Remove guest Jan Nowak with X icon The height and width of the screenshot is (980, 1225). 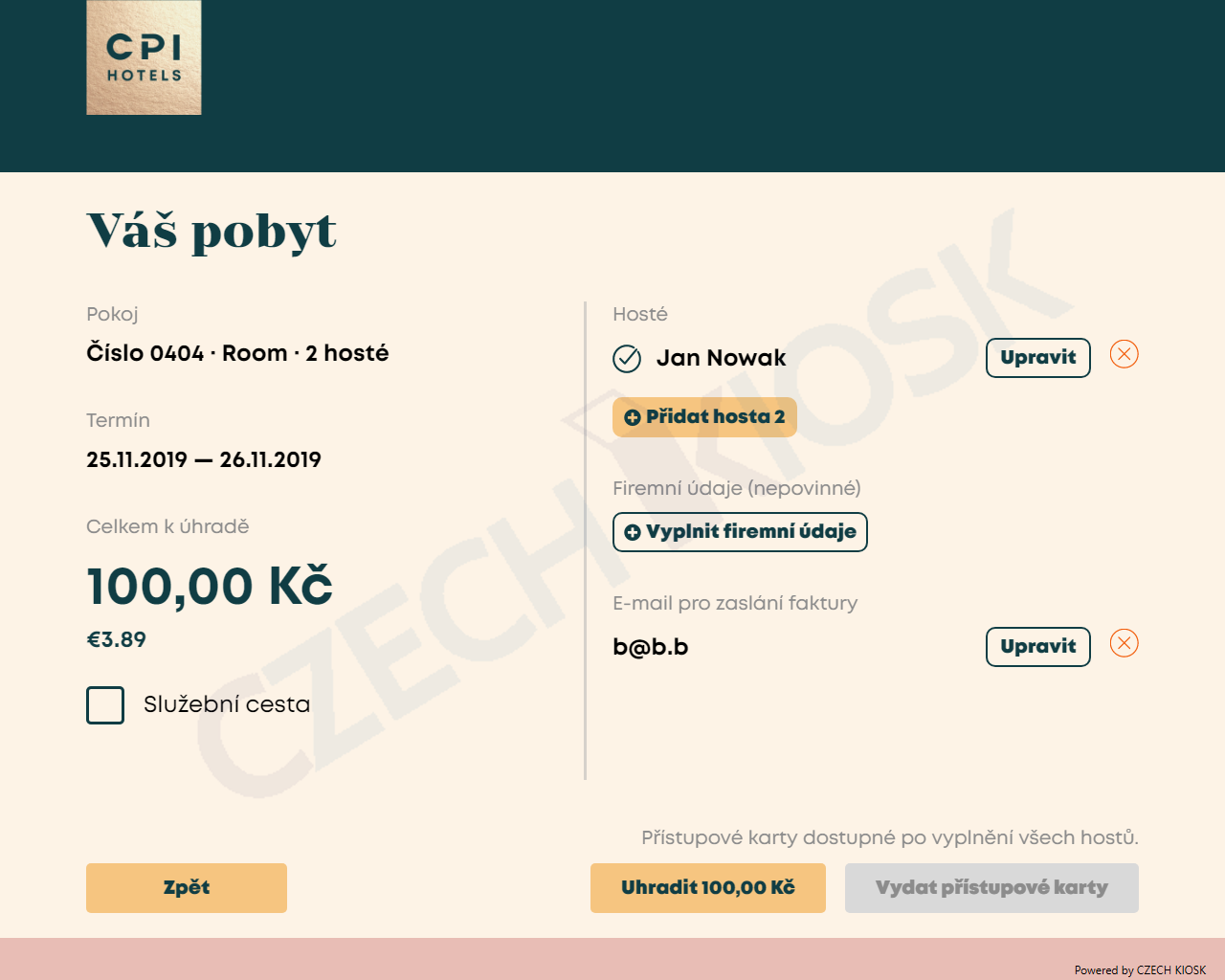point(1124,354)
